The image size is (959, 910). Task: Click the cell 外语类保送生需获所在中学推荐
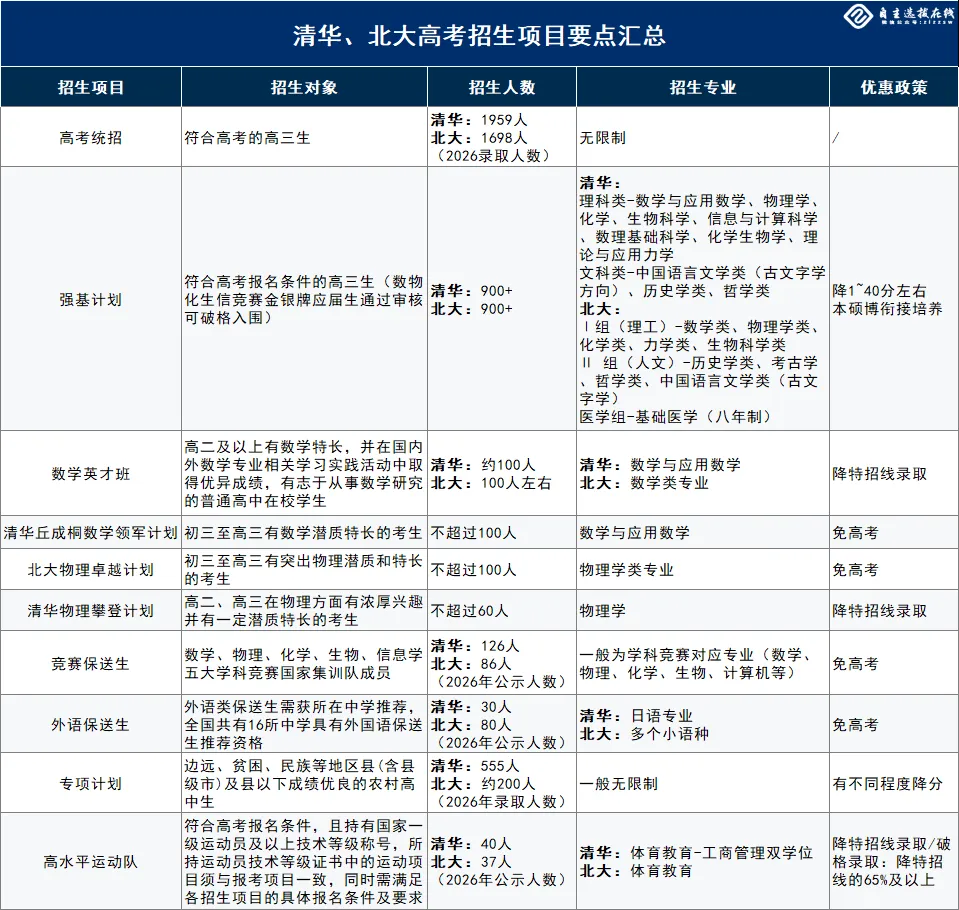305,724
